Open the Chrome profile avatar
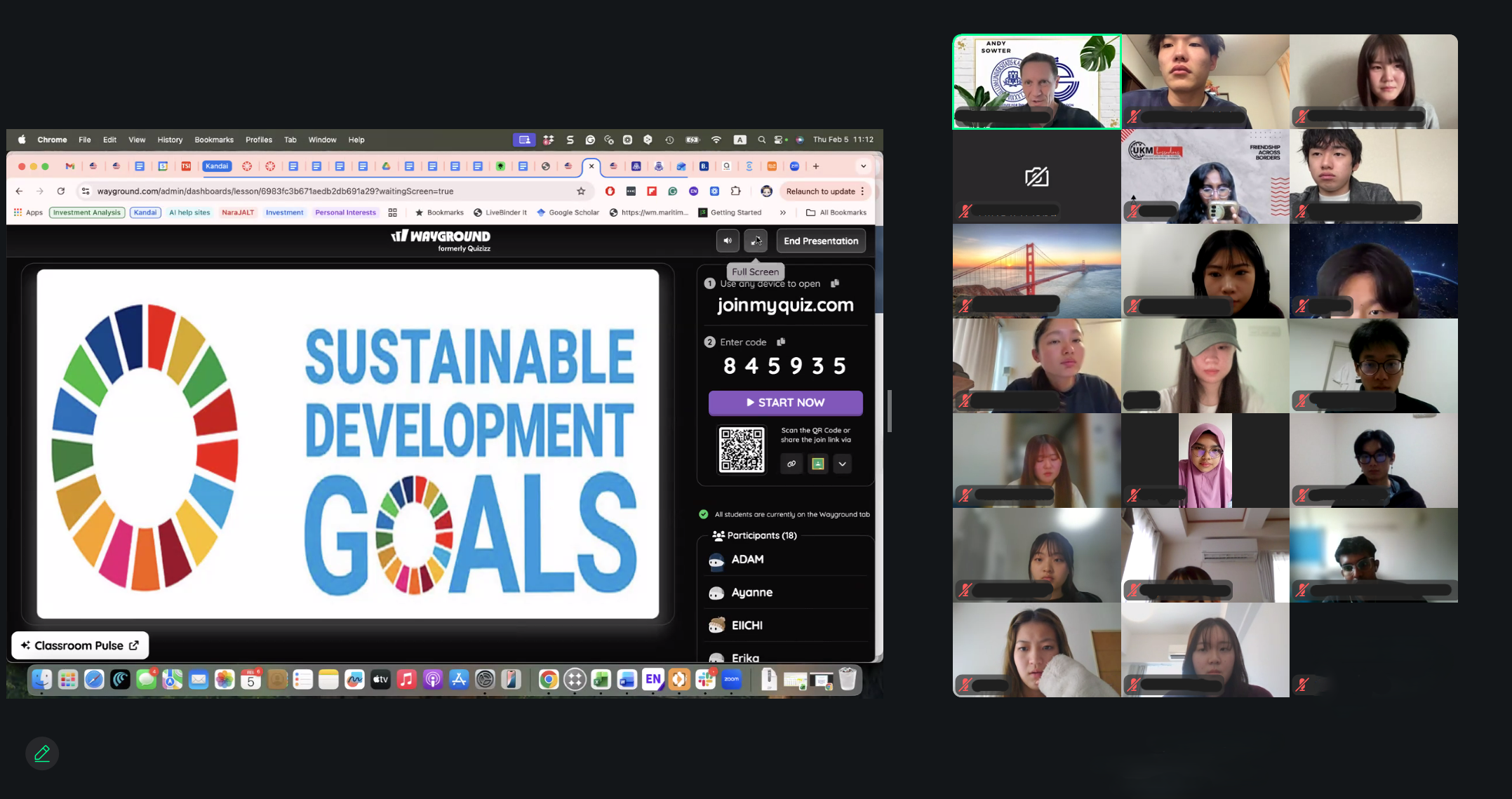The width and height of the screenshot is (1512, 799). tap(767, 191)
